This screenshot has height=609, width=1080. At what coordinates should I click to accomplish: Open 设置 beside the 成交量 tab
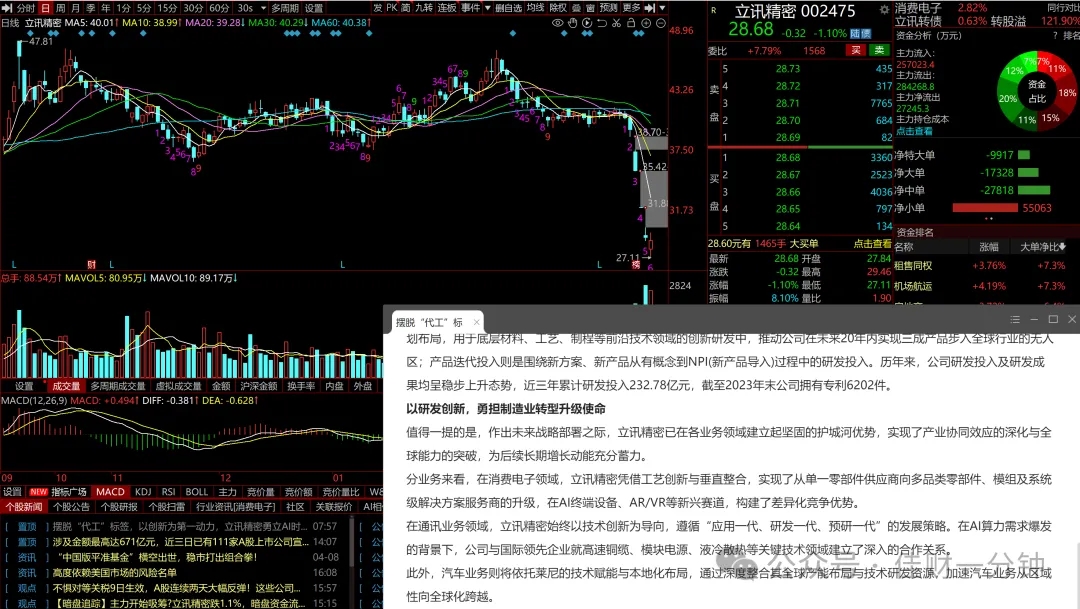(x=24, y=386)
